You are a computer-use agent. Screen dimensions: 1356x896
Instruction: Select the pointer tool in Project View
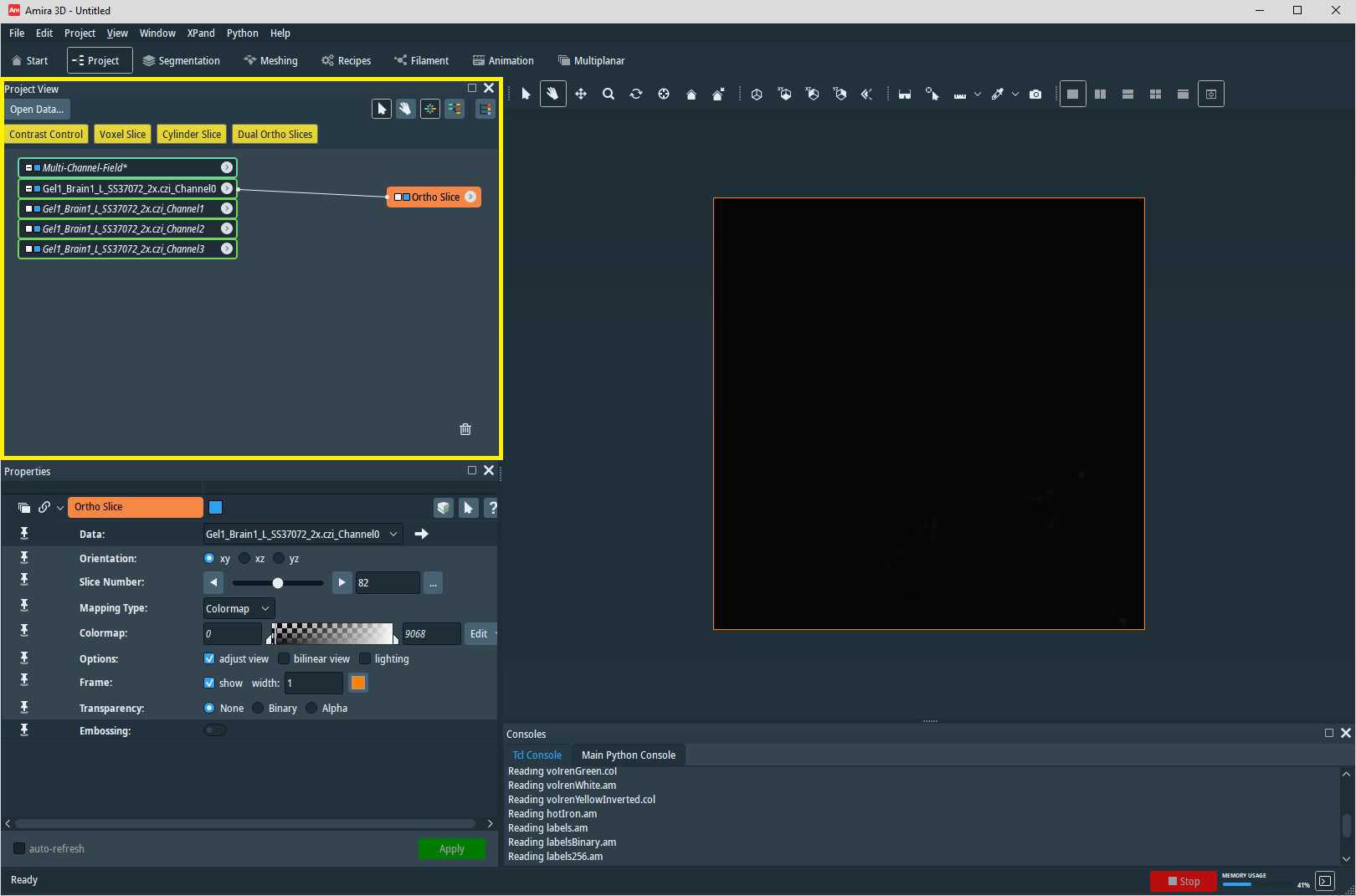coord(382,109)
